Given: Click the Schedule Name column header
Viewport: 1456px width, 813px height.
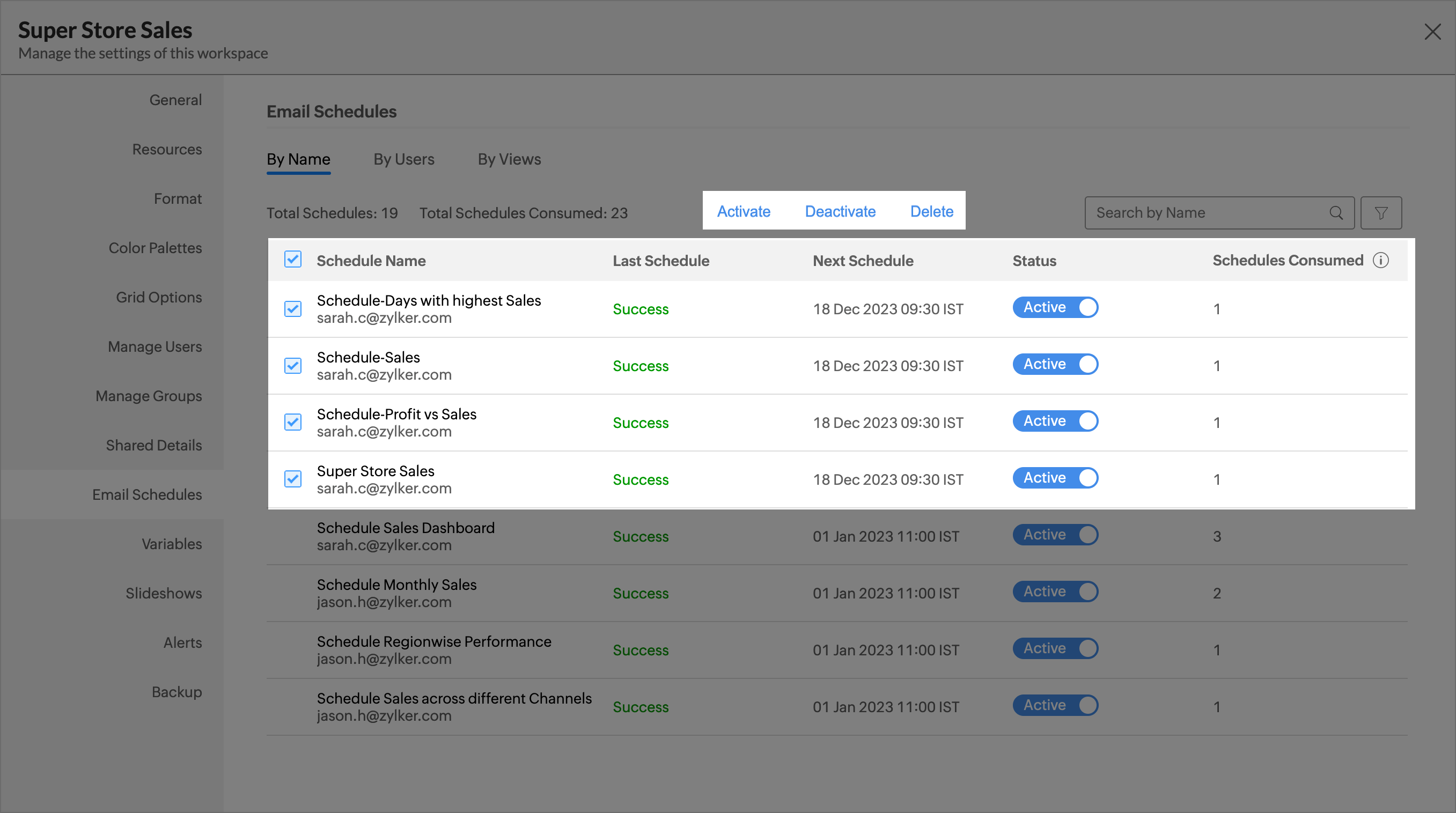Looking at the screenshot, I should pyautogui.click(x=371, y=261).
